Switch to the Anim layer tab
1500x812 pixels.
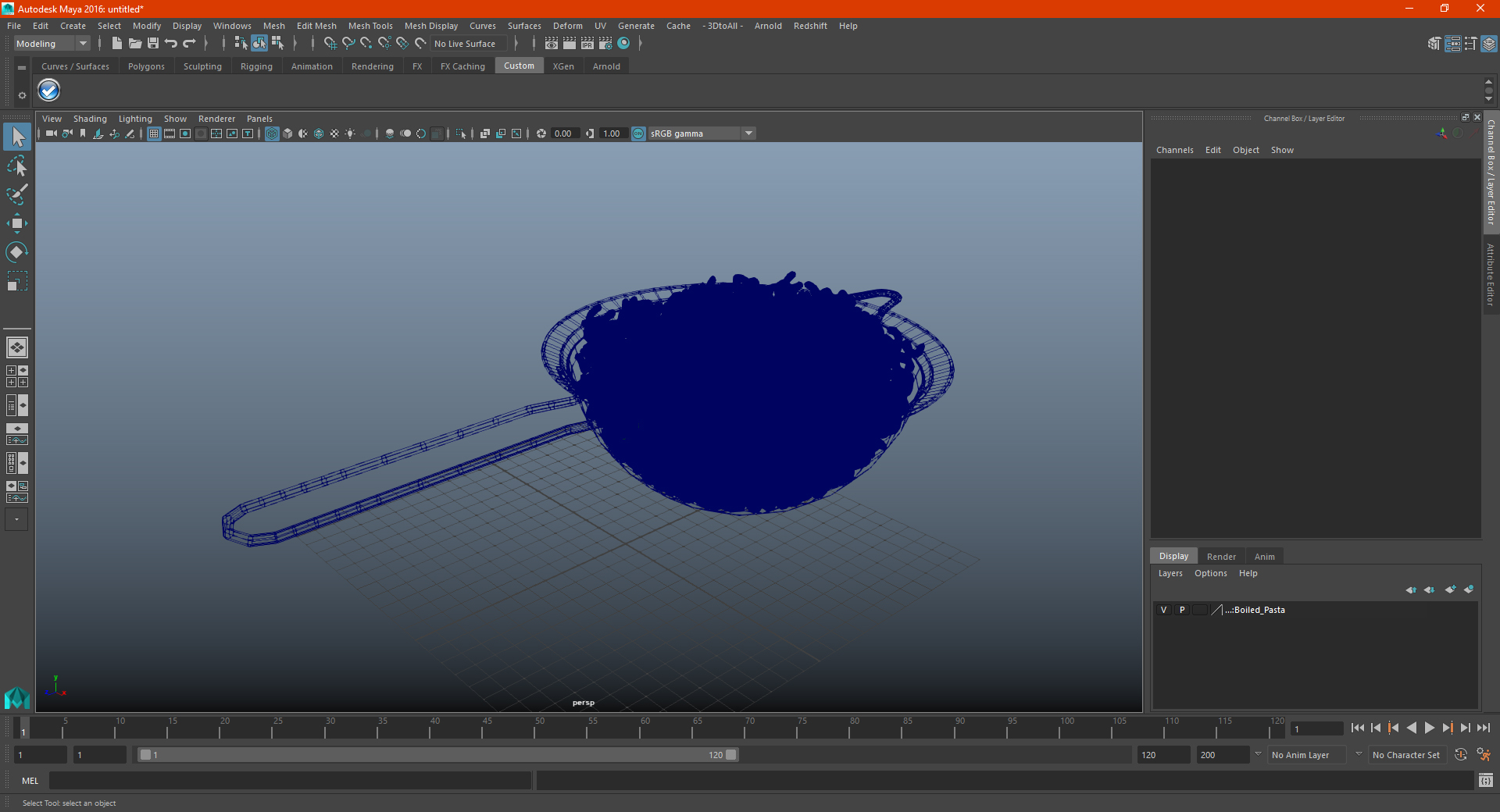pos(1265,557)
